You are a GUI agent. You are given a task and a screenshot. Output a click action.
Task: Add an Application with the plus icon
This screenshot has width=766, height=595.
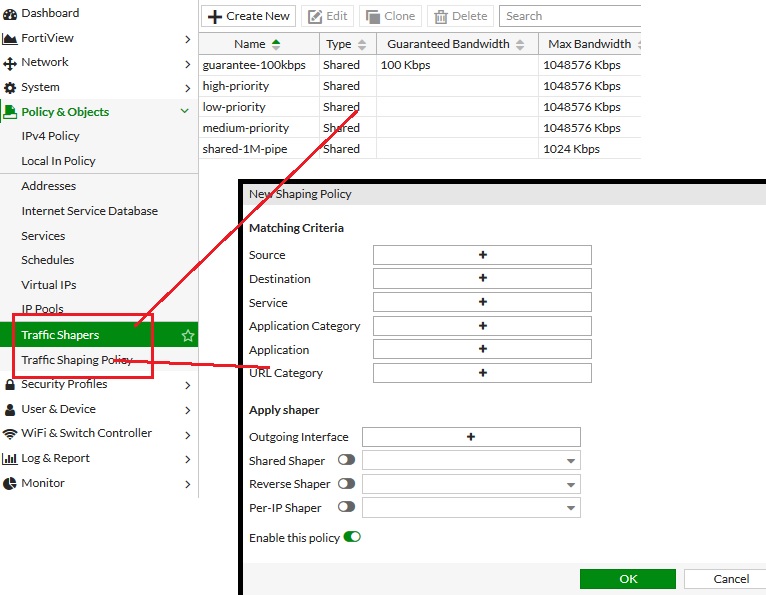[483, 349]
